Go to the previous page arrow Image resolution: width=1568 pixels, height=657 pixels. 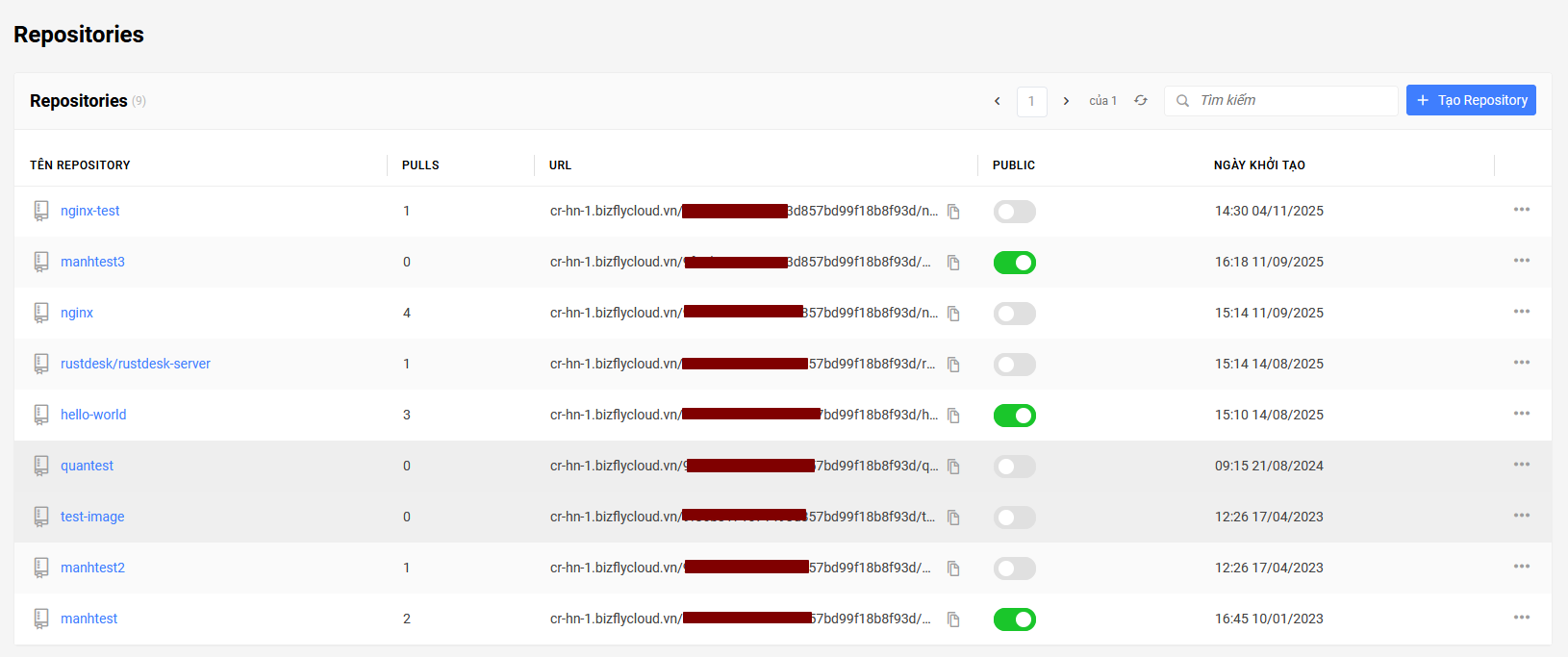[x=997, y=101]
